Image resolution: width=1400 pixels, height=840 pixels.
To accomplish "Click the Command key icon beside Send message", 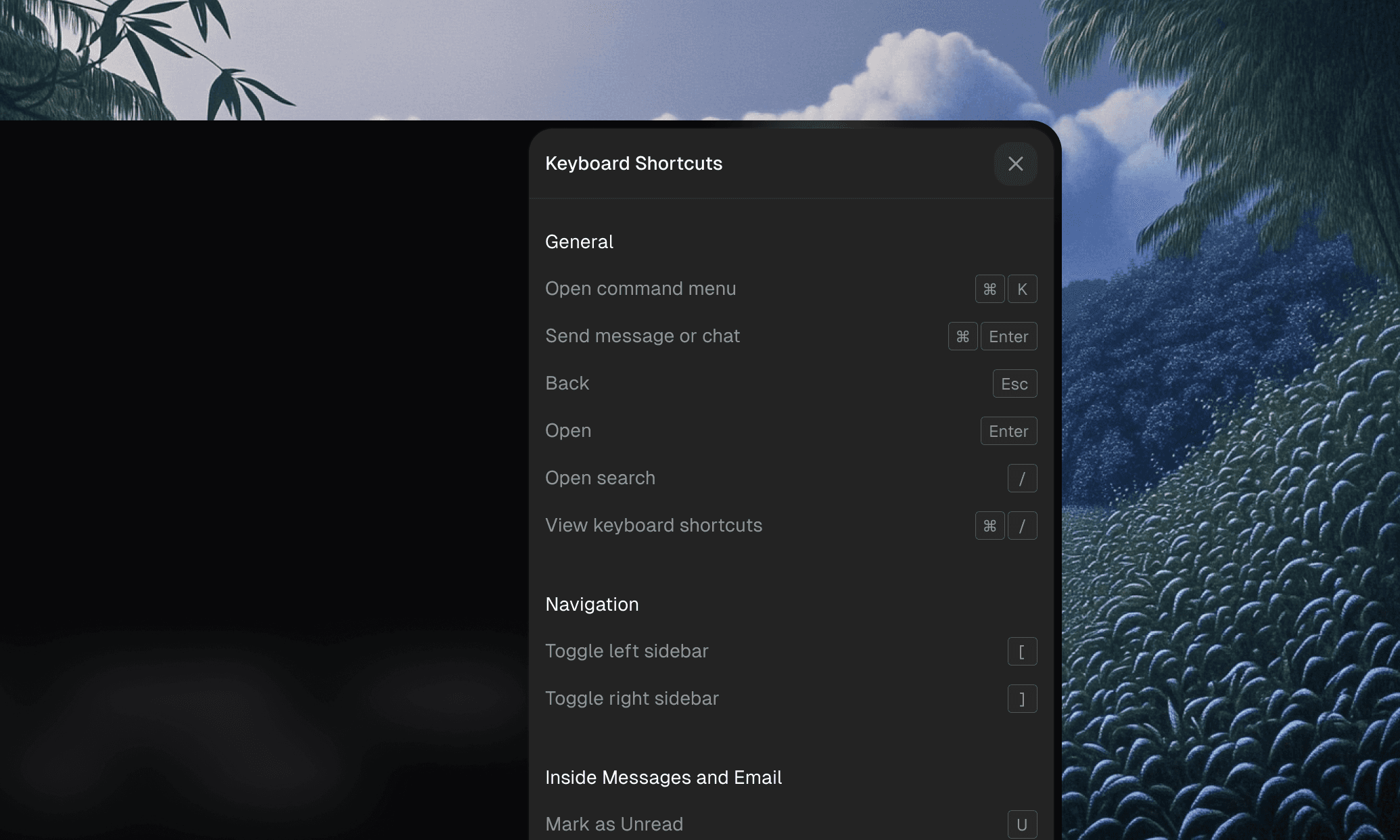I will (962, 336).
